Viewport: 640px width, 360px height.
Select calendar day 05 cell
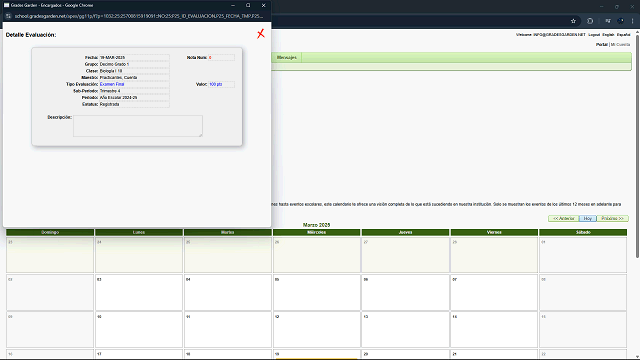point(317,292)
